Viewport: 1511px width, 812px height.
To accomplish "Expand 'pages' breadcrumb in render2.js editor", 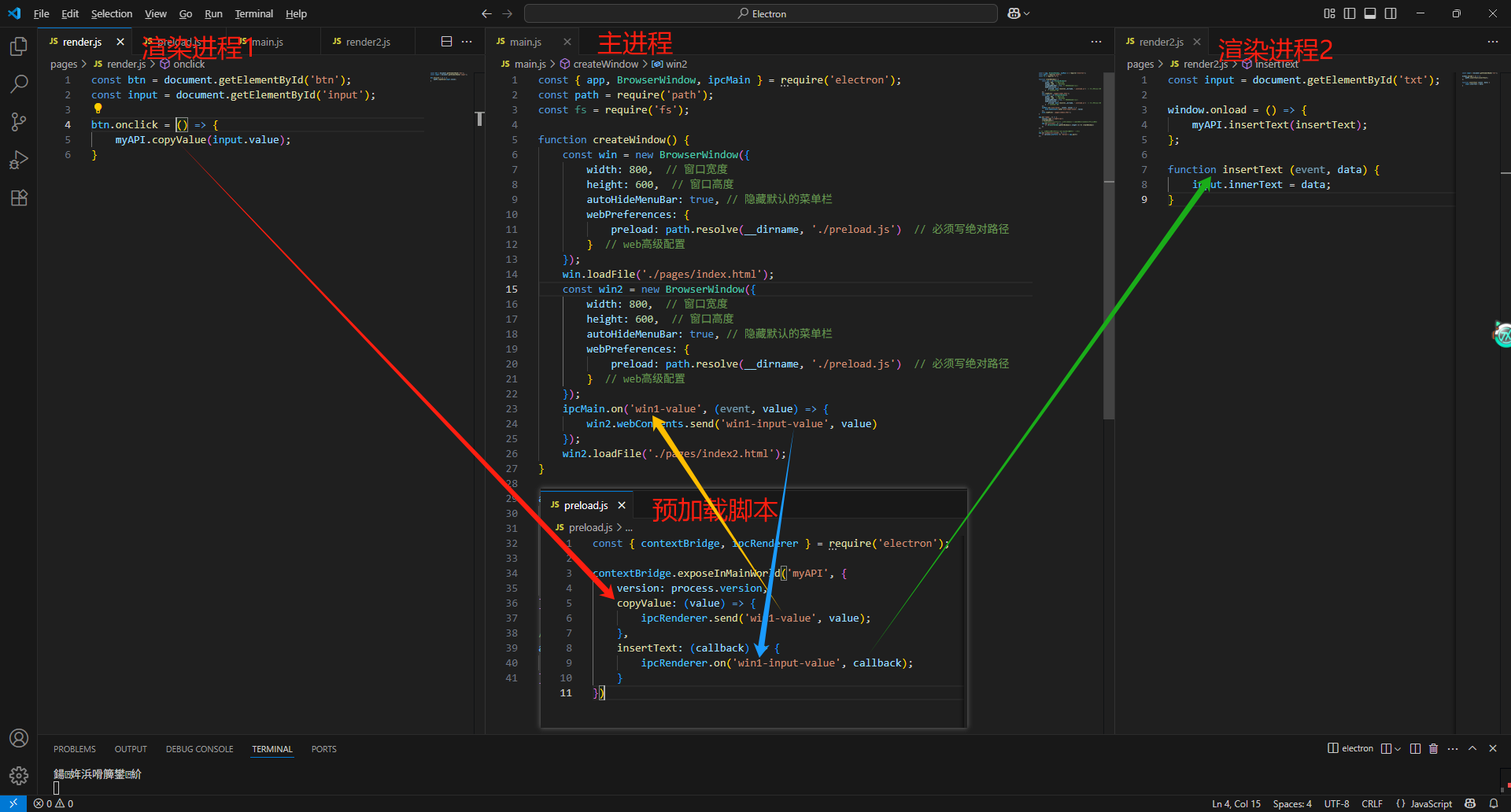I will tap(1140, 64).
